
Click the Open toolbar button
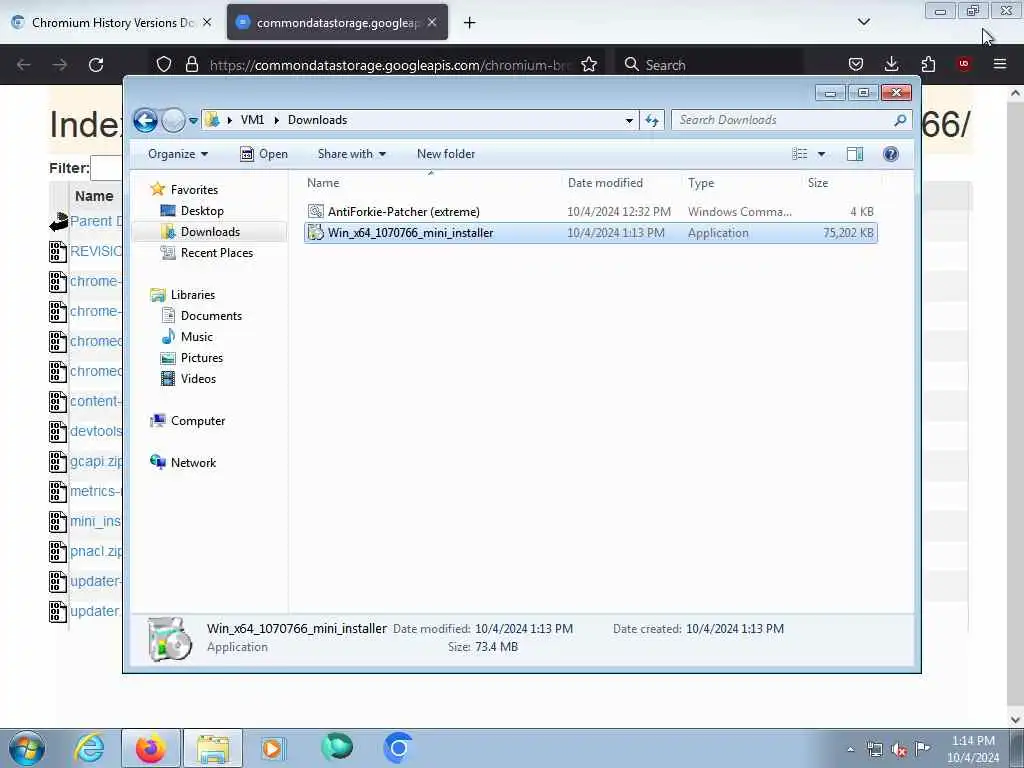[264, 153]
